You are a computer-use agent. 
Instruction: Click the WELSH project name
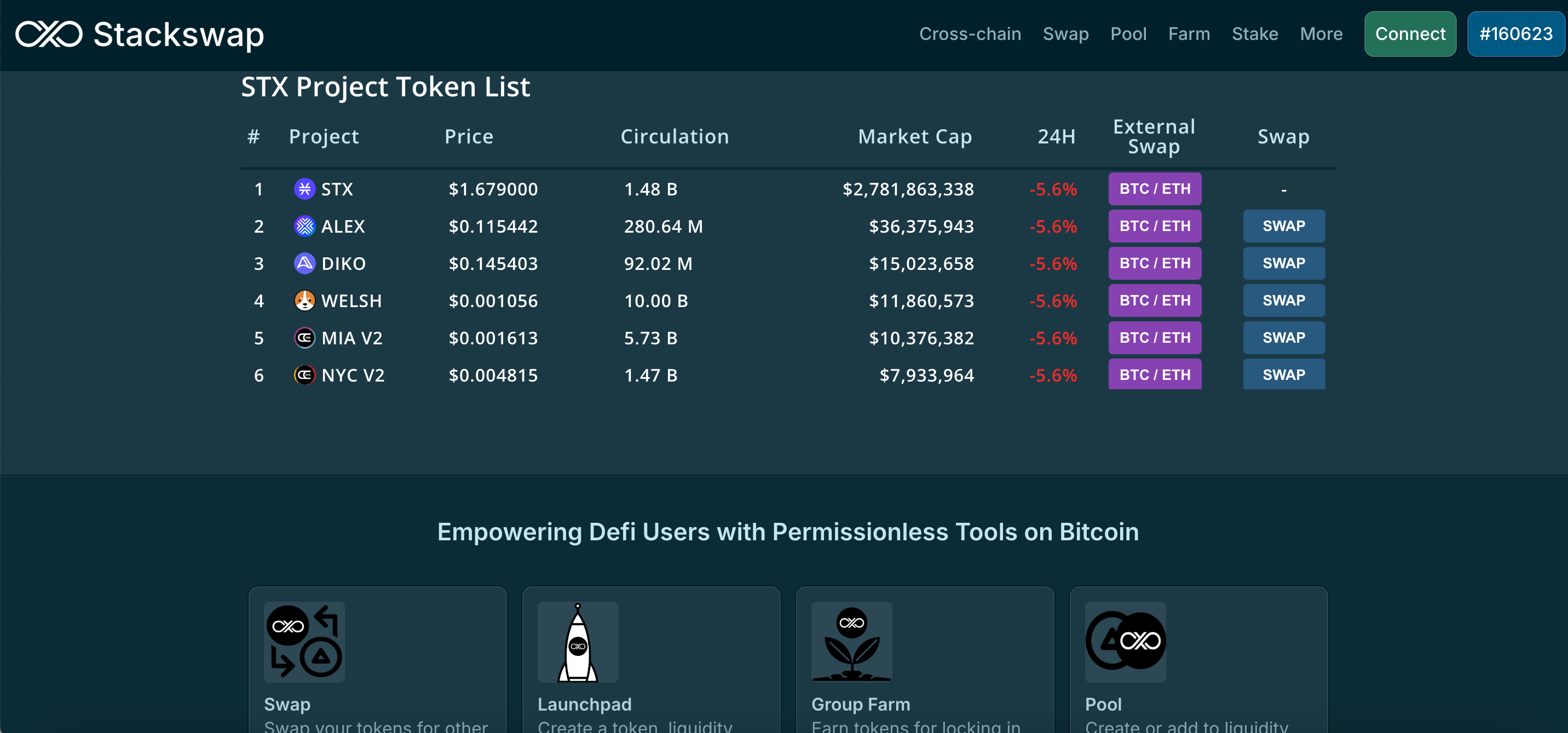click(351, 301)
